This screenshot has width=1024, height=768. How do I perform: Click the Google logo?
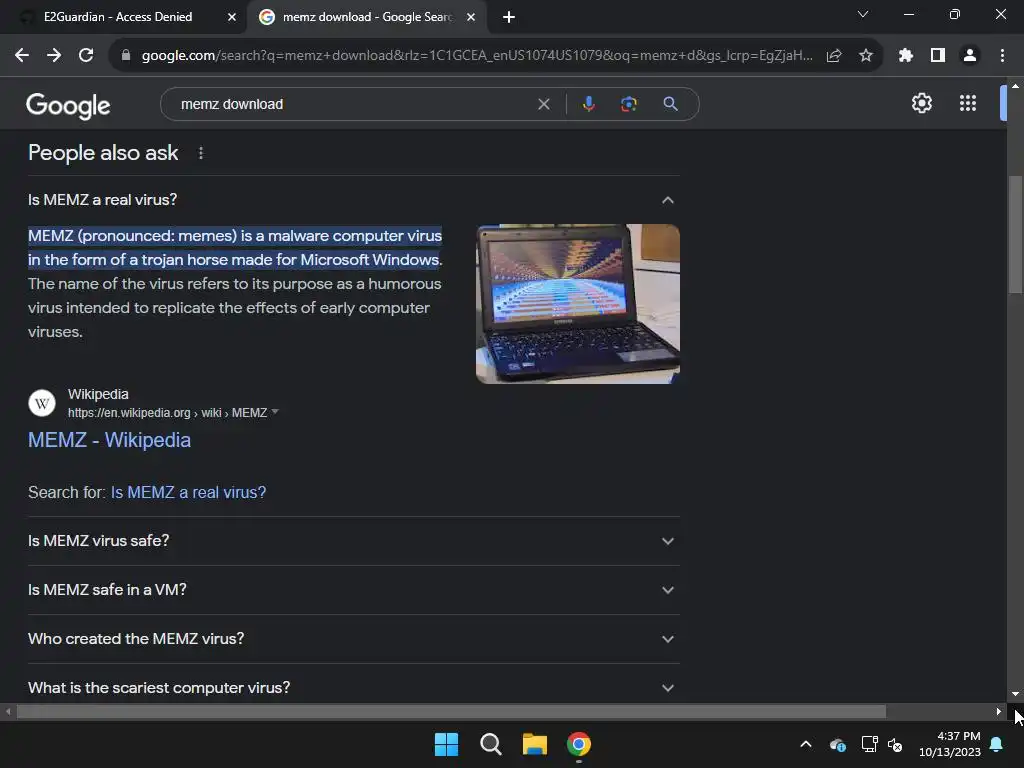pyautogui.click(x=68, y=105)
